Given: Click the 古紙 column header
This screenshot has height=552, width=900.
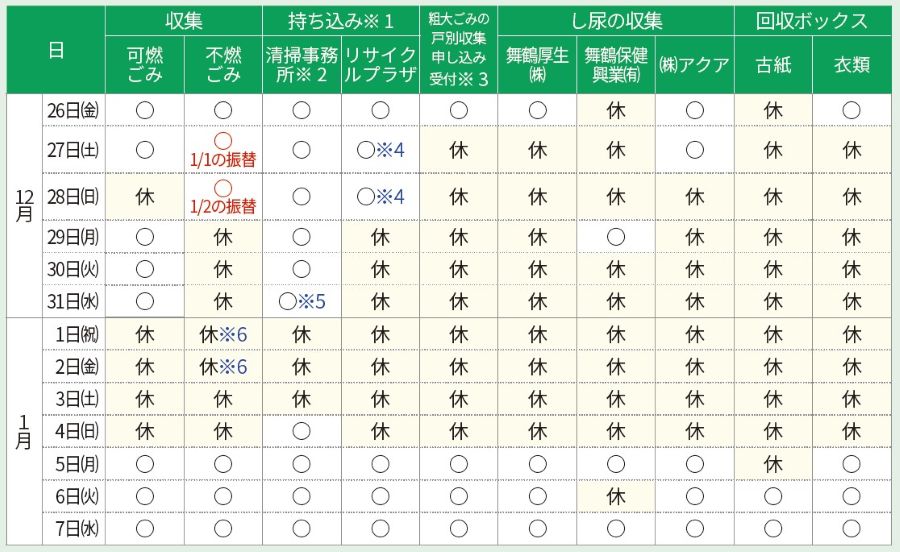Looking at the screenshot, I should click(773, 65).
